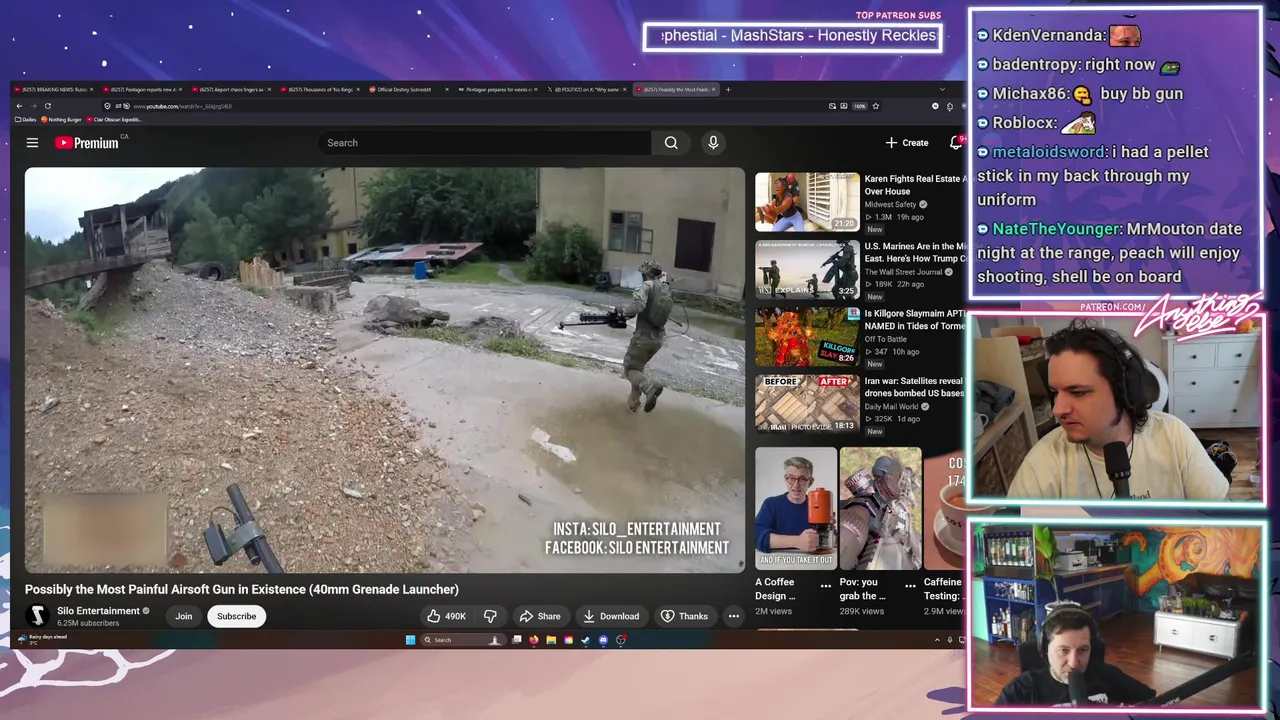Click the Daily Mail World channel name
The width and height of the screenshot is (1280, 720).
tap(891, 407)
